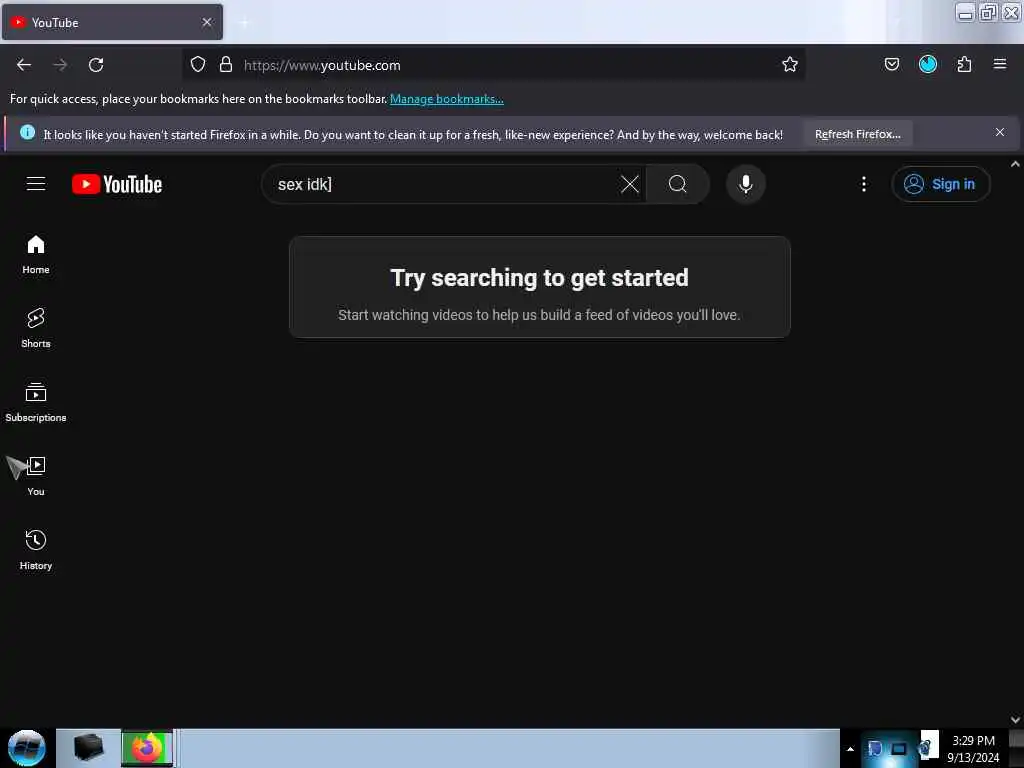Screen dimensions: 1024x768
Task: Open the Firefox account avatar
Action: pos(927,64)
